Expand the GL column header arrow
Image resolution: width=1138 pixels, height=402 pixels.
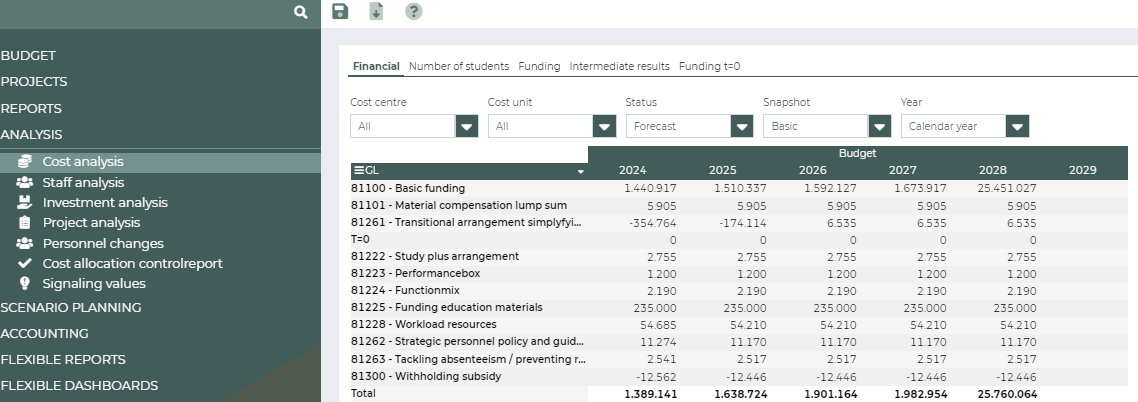581,172
